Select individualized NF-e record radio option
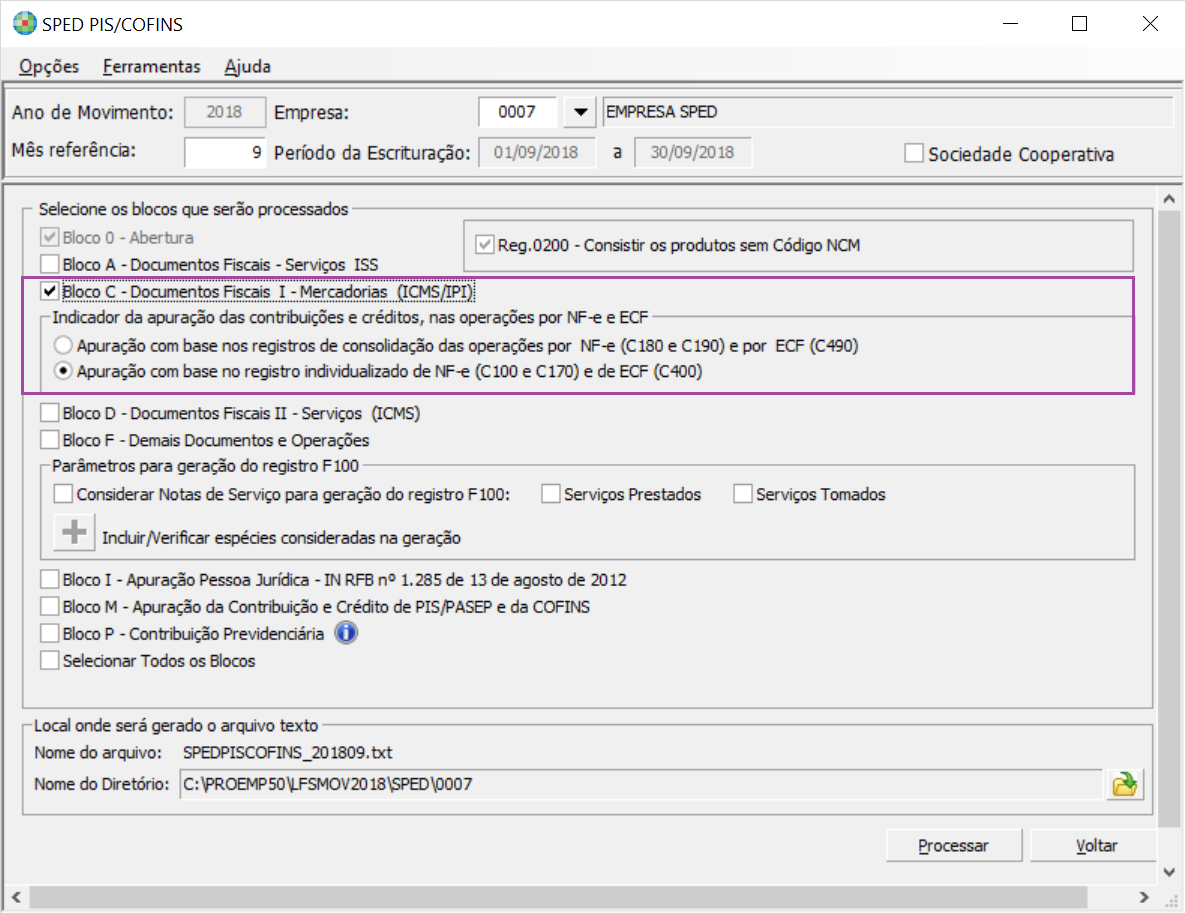 point(64,372)
